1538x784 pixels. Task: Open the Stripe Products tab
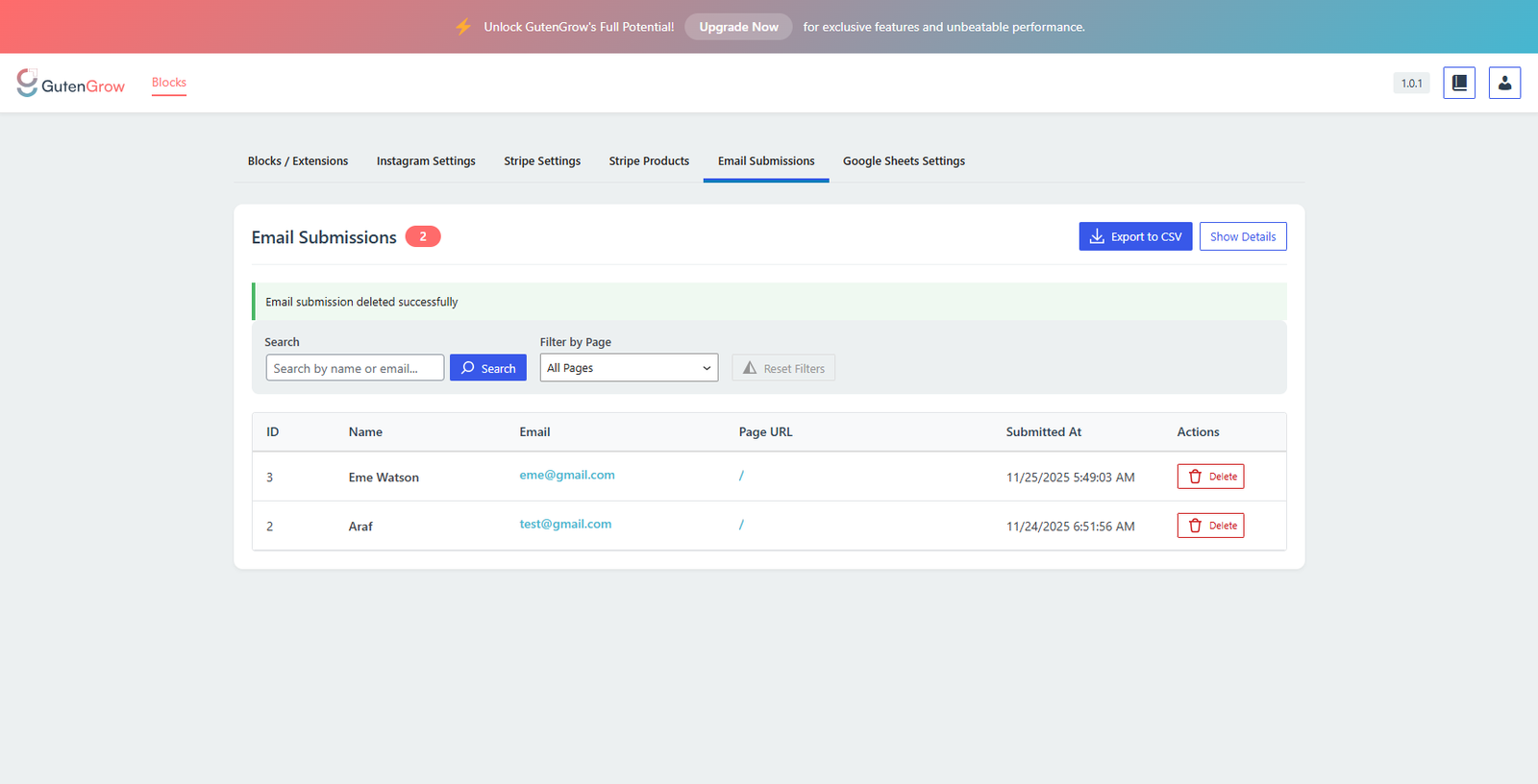649,161
